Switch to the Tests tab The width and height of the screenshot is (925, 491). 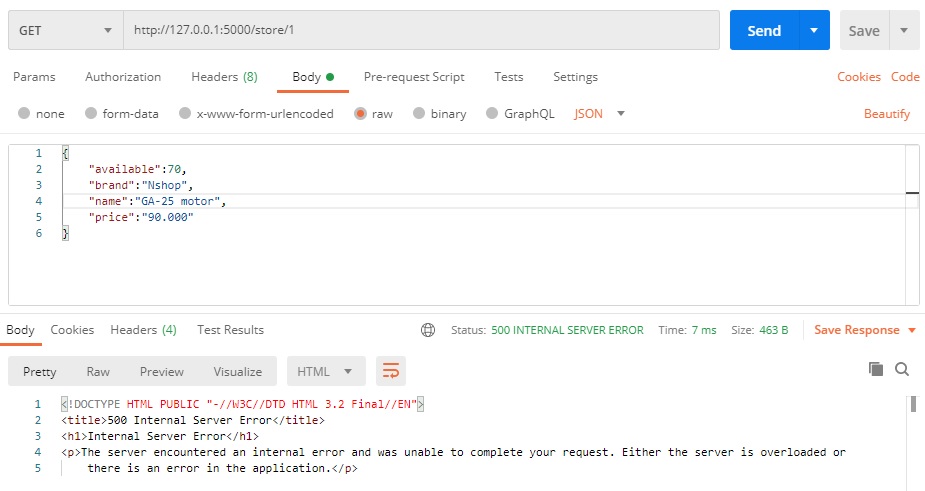click(509, 77)
